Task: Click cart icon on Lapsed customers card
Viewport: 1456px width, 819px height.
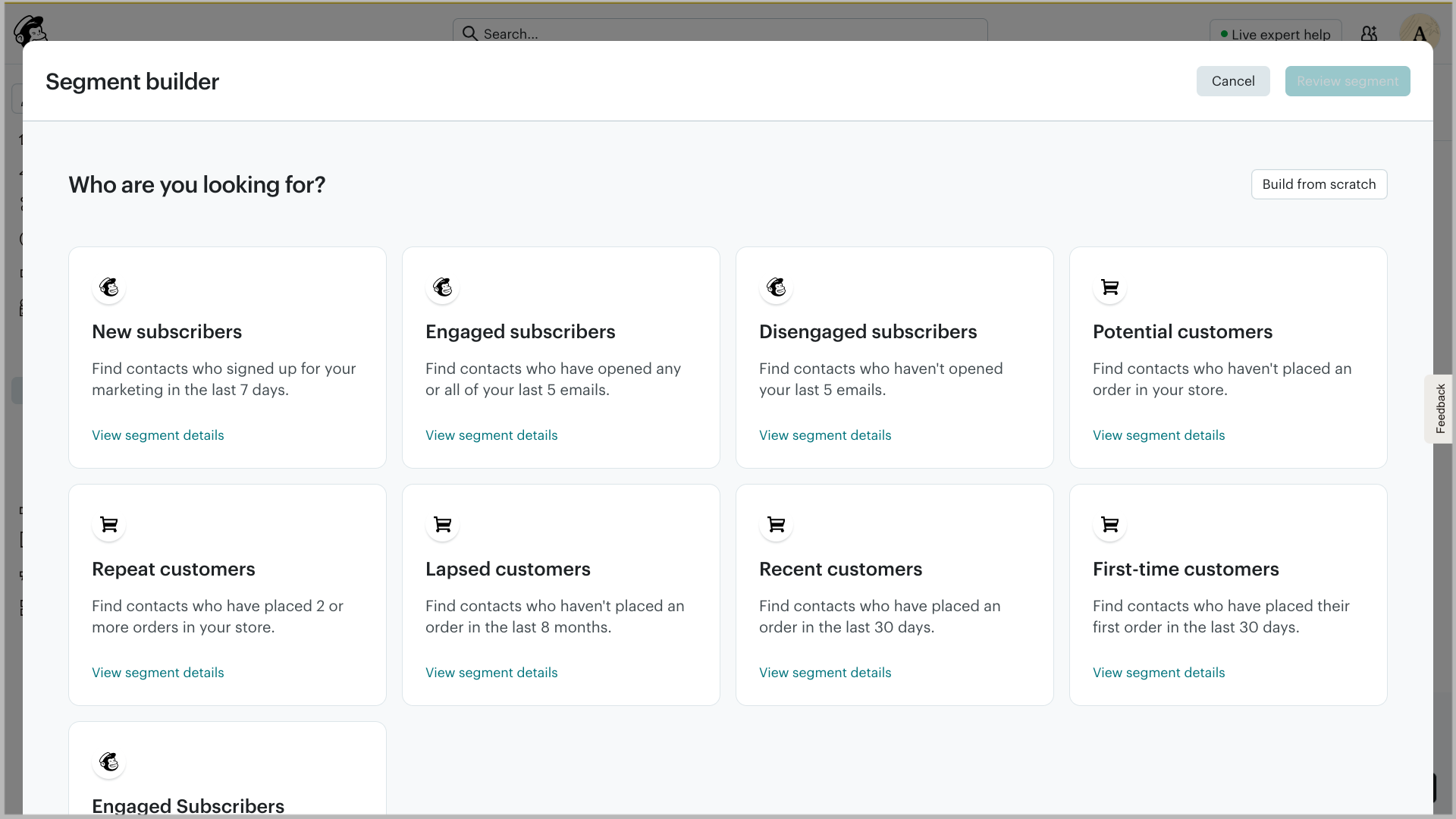Action: tap(443, 525)
